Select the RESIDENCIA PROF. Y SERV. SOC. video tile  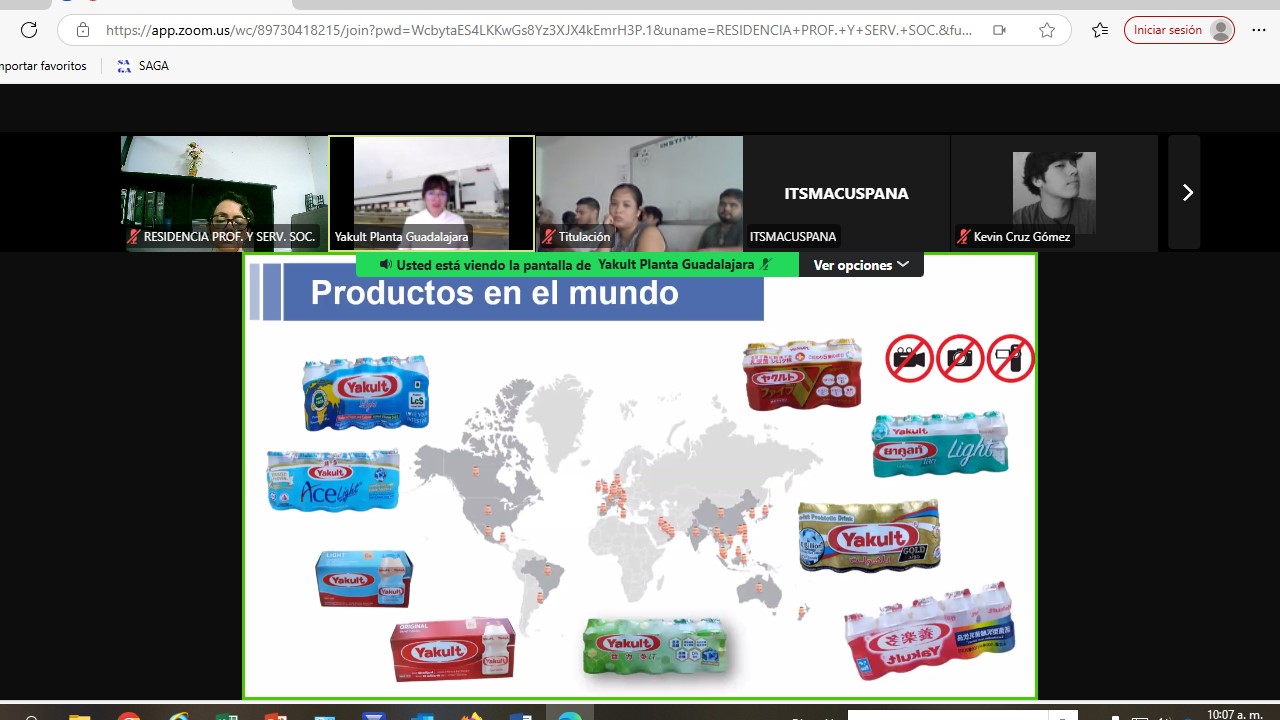coord(224,193)
